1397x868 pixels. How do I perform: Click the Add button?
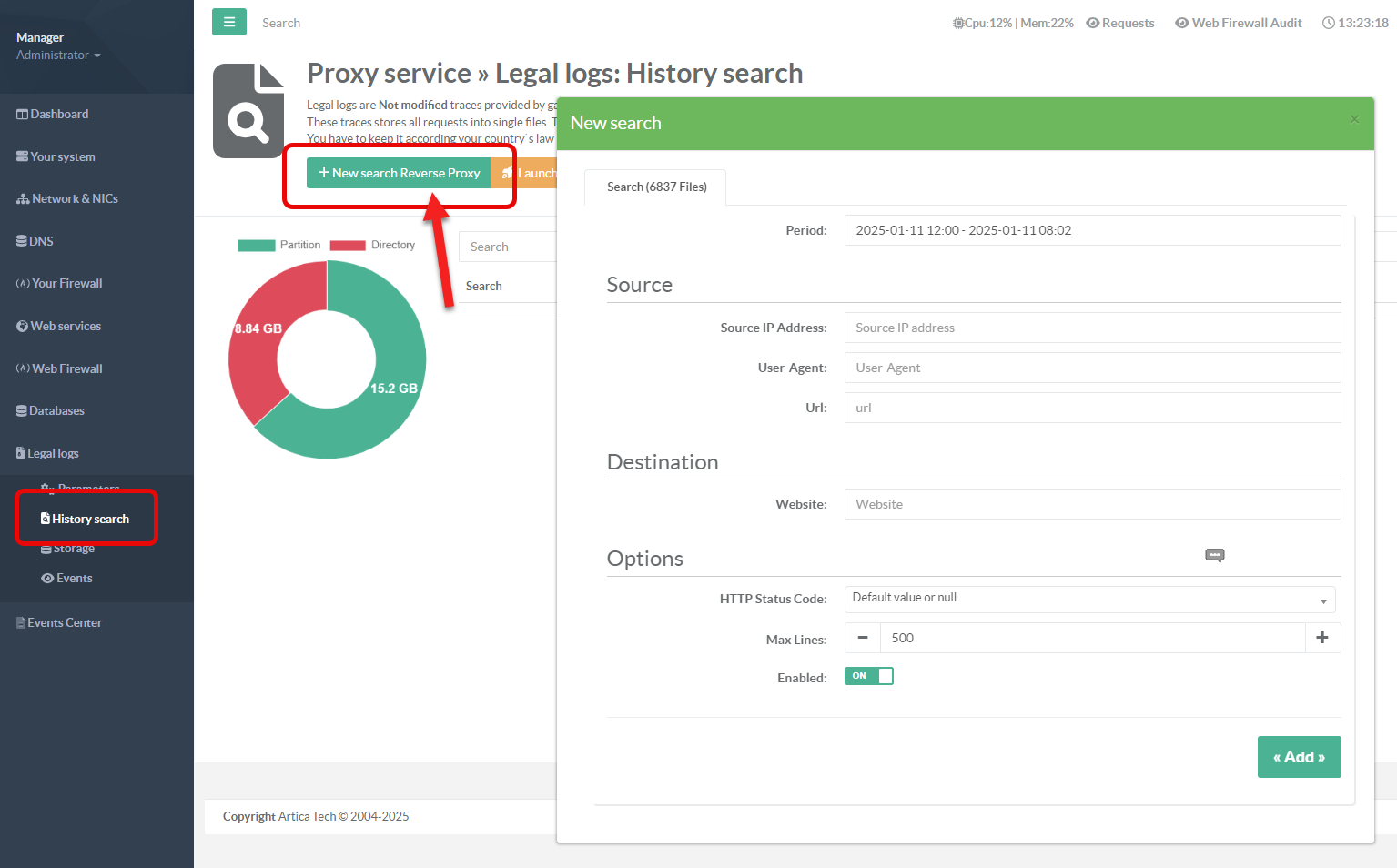tap(1299, 757)
